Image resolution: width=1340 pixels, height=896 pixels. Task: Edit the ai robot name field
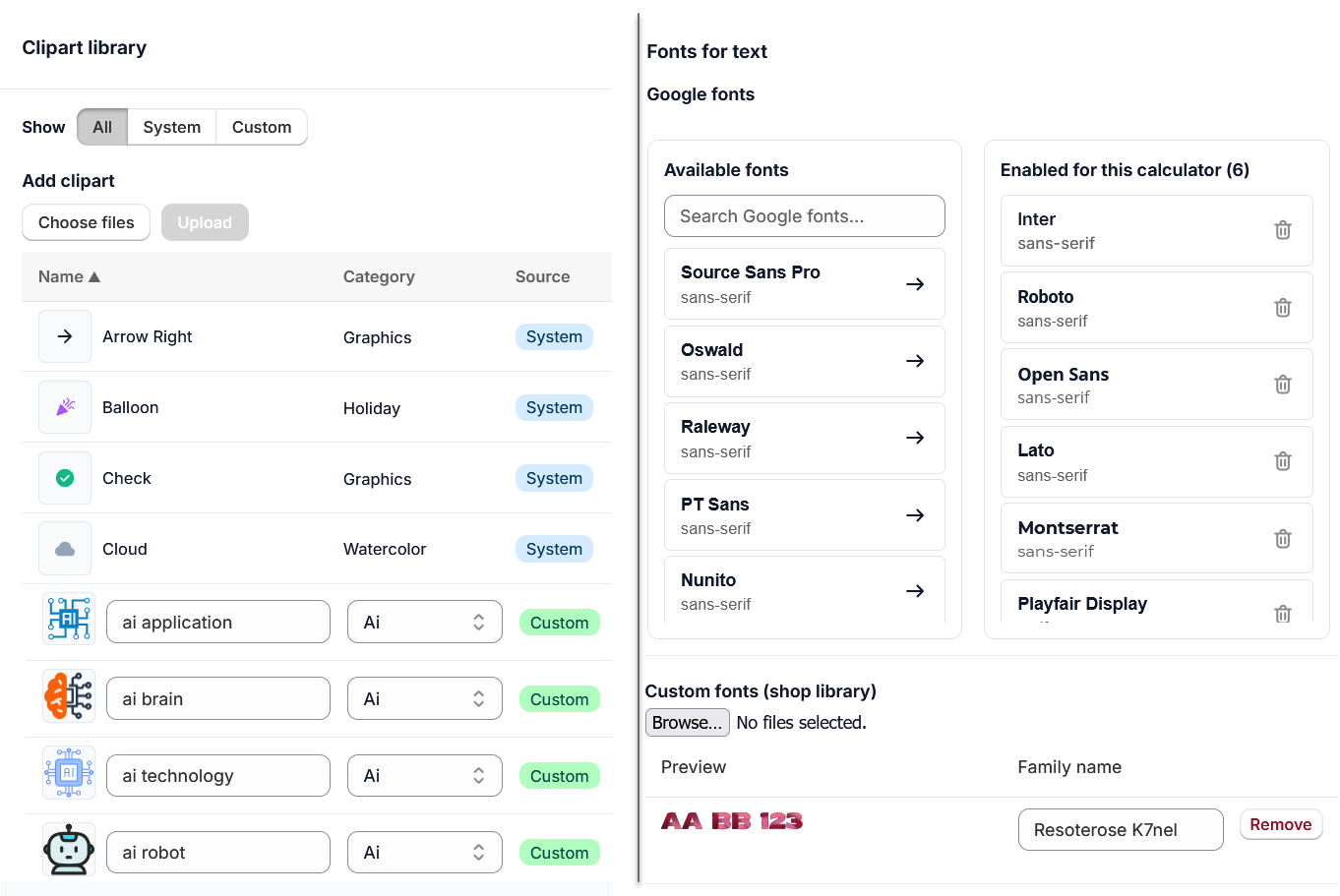pos(218,852)
